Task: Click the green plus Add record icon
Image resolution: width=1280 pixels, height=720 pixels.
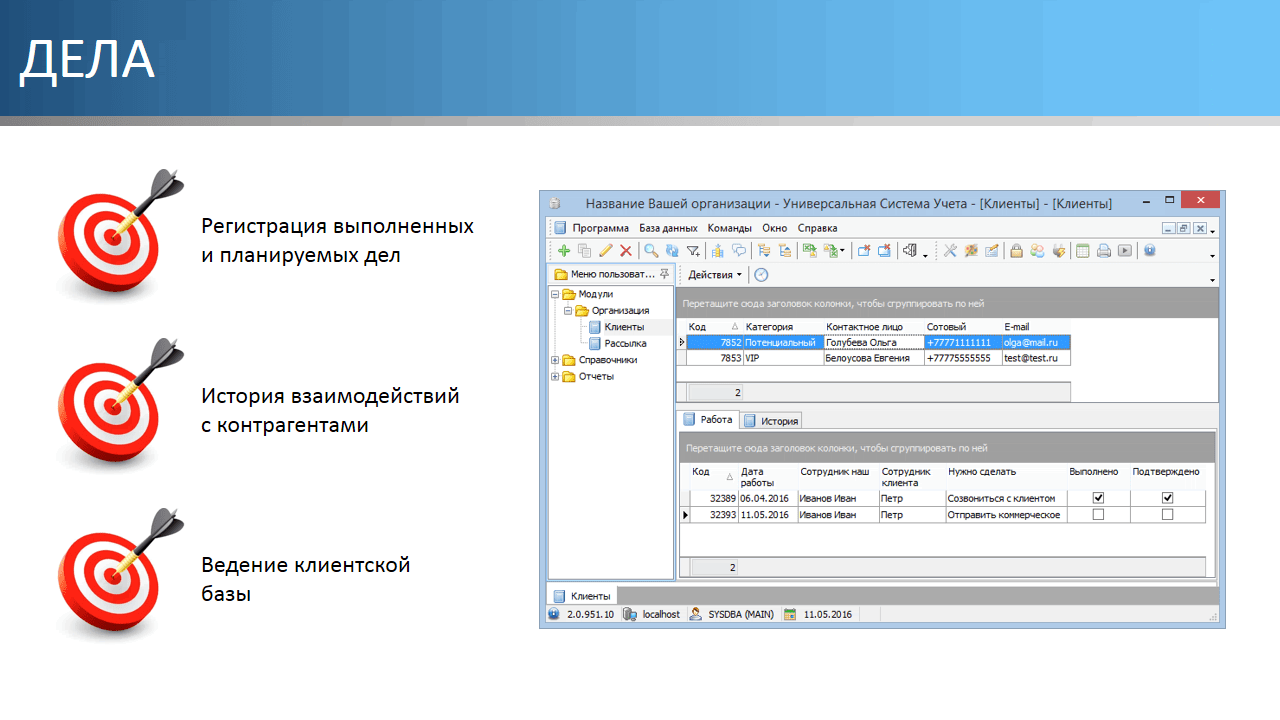Action: click(x=564, y=251)
